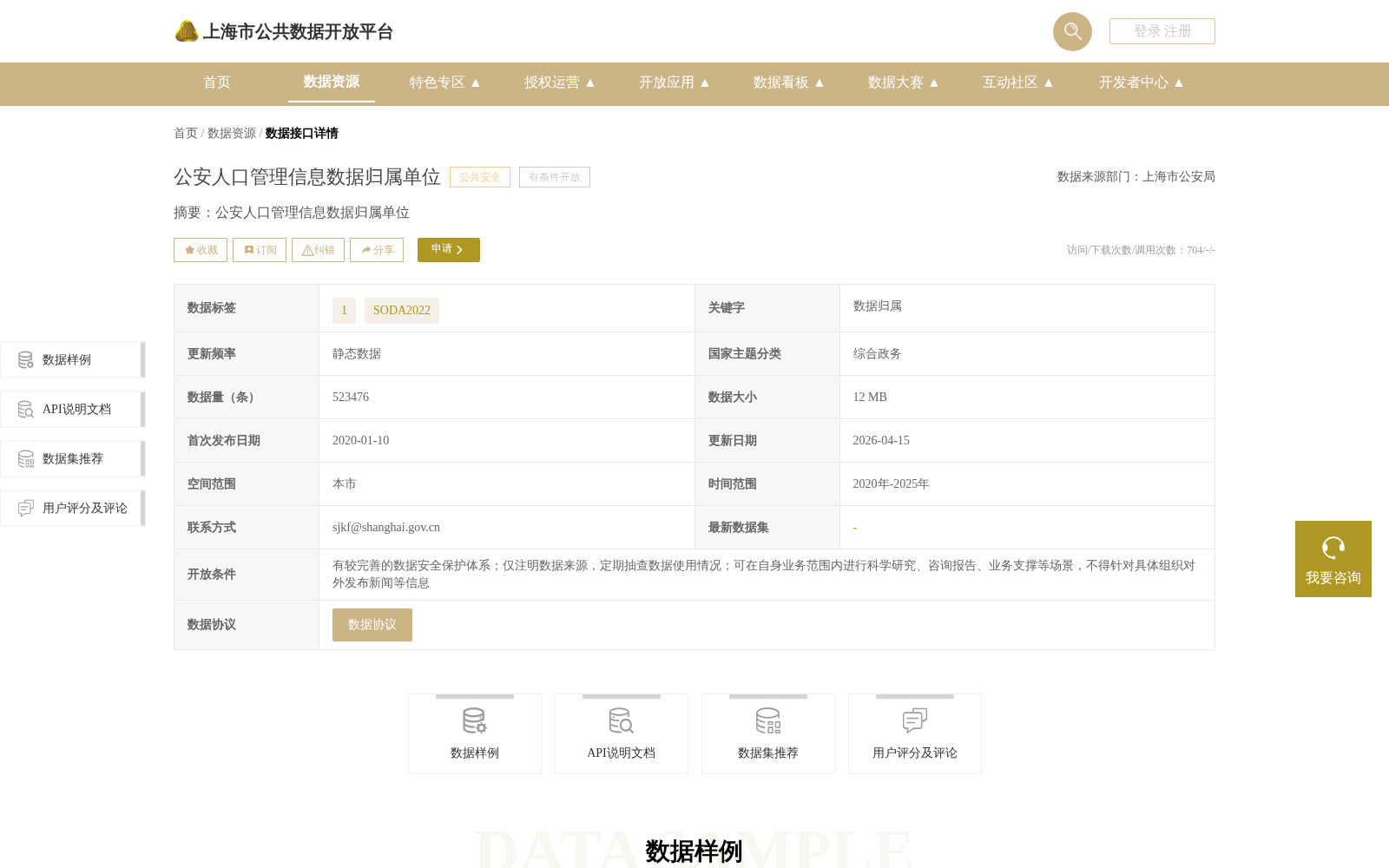Screen dimensions: 1389x868
Task: Click the tag labeled 1
Action: (x=344, y=310)
